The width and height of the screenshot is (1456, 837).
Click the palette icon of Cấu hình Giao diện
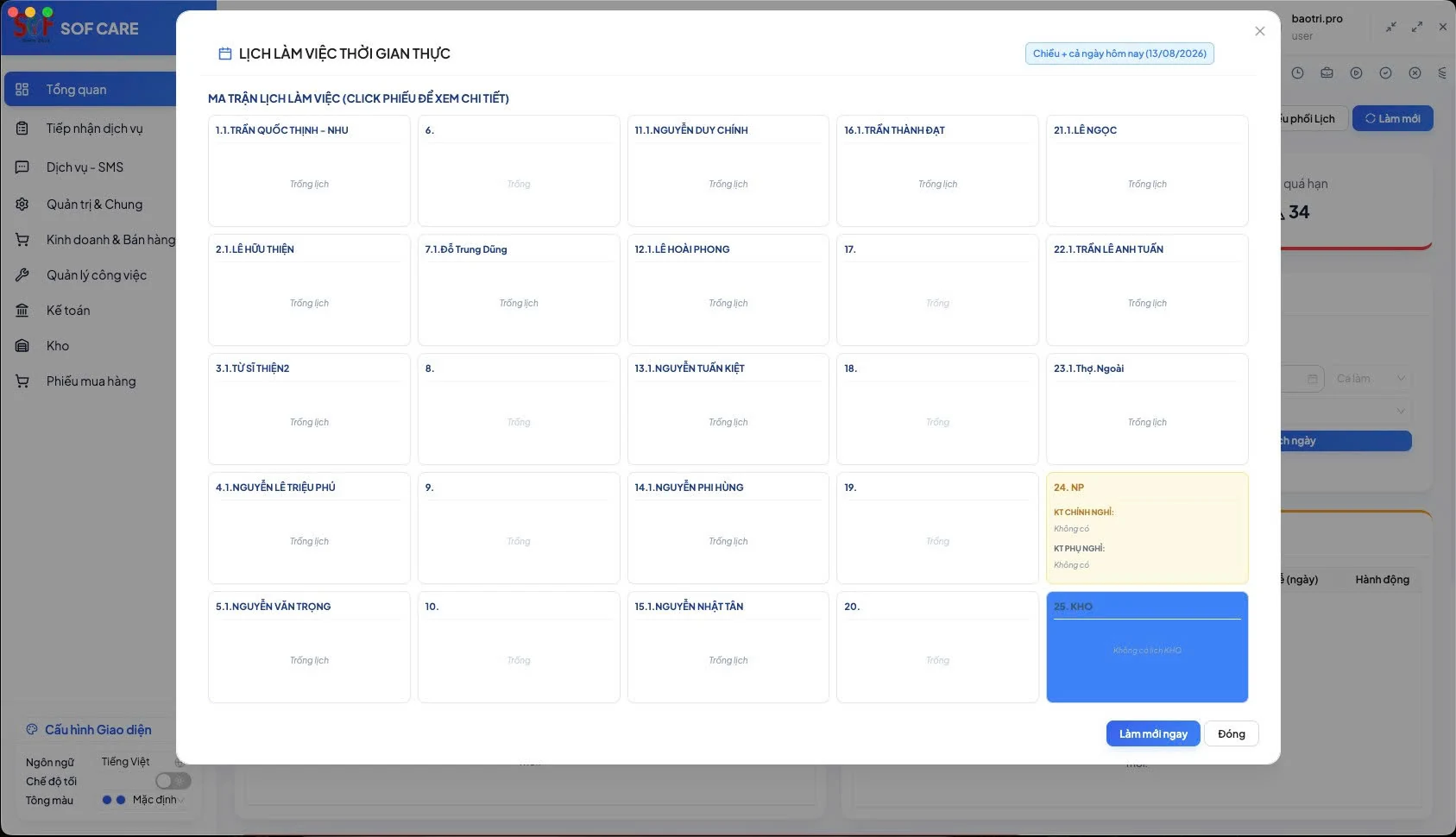point(32,729)
